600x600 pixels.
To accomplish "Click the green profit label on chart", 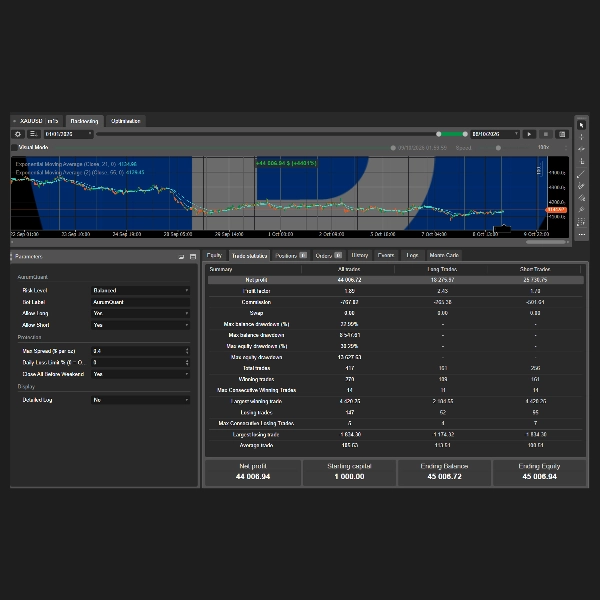I will pos(286,163).
